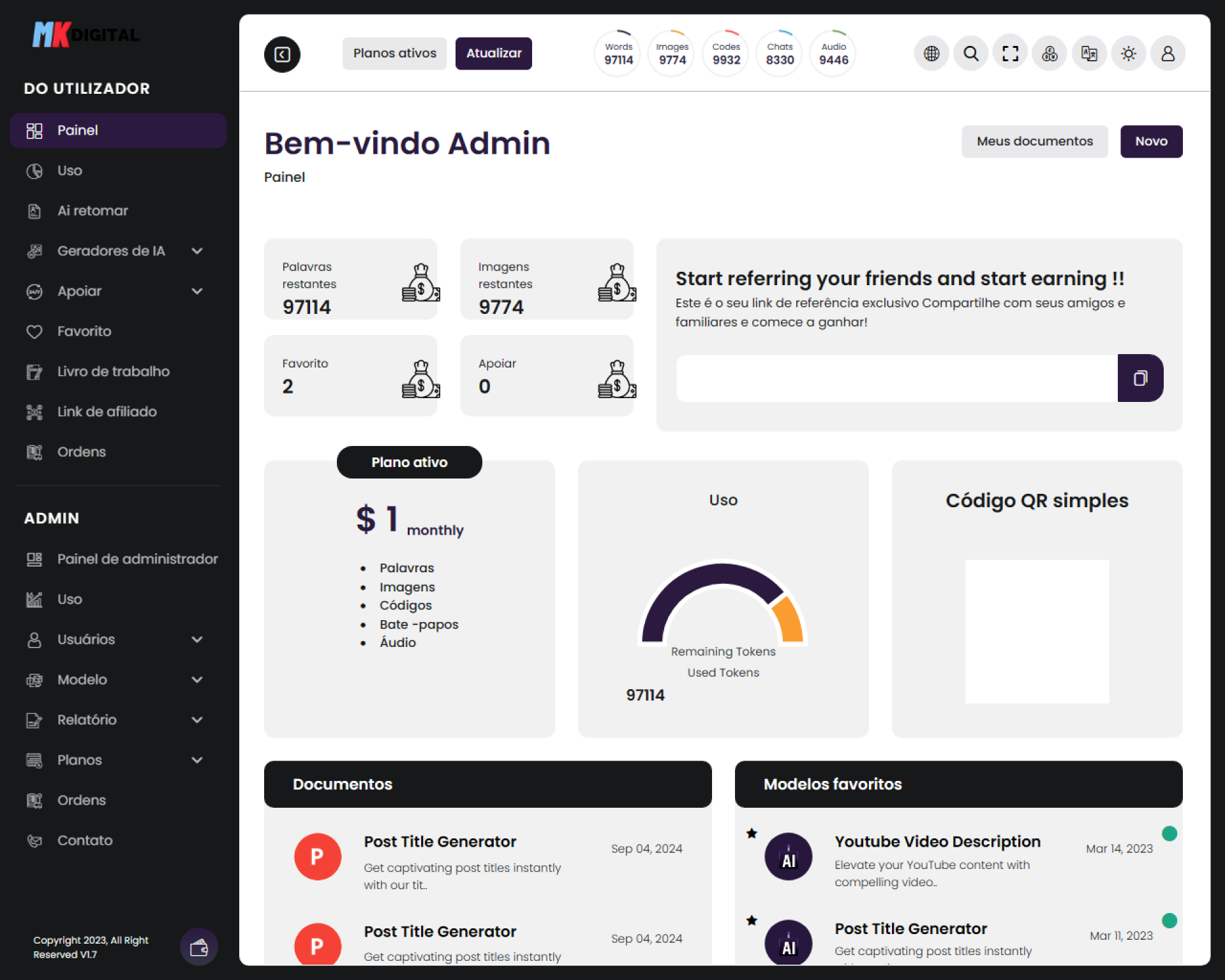The height and width of the screenshot is (980, 1225).
Task: Click the translate icon in header
Action: click(x=1089, y=54)
